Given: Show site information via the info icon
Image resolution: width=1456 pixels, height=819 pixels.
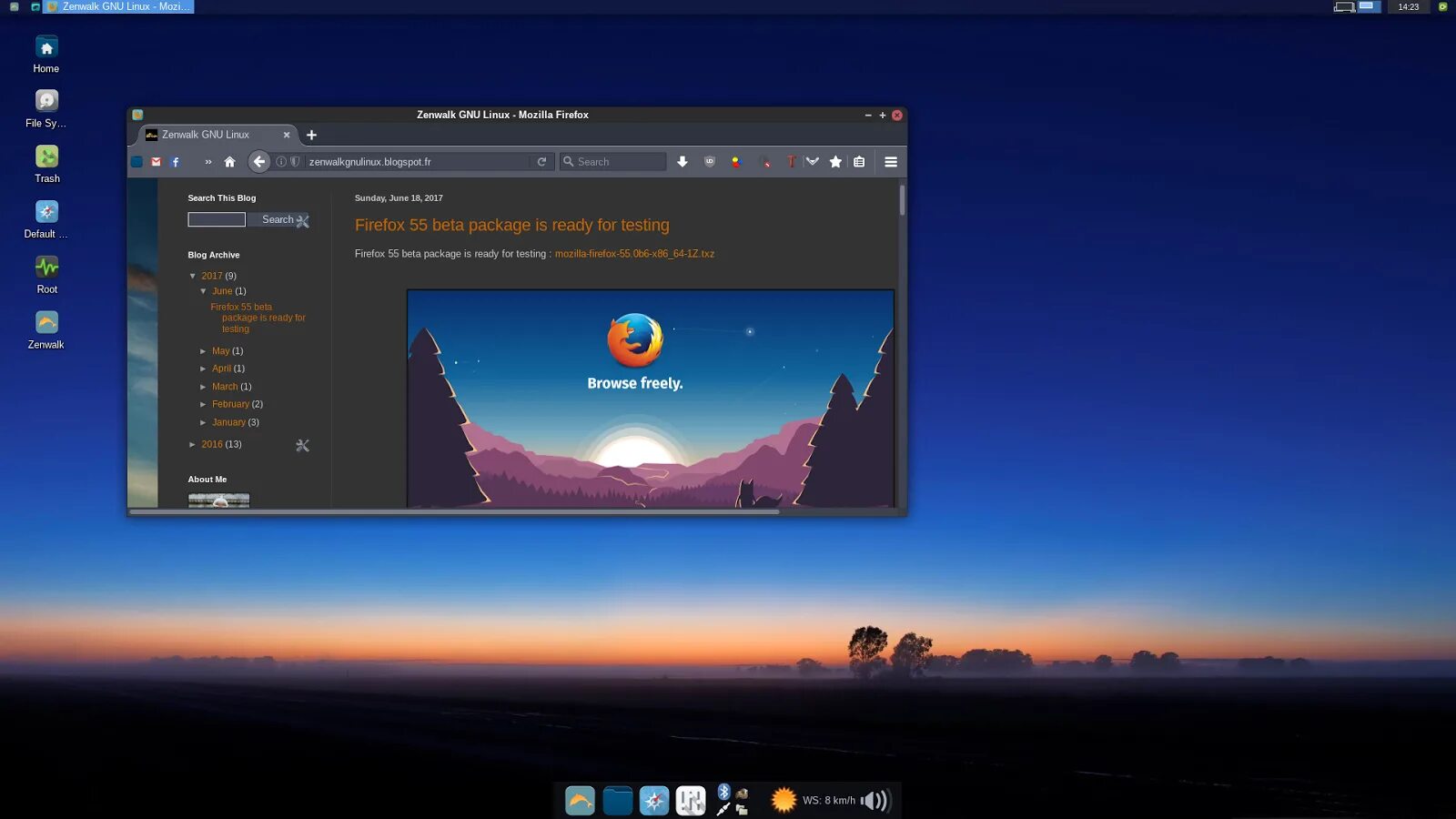Looking at the screenshot, I should point(281,162).
